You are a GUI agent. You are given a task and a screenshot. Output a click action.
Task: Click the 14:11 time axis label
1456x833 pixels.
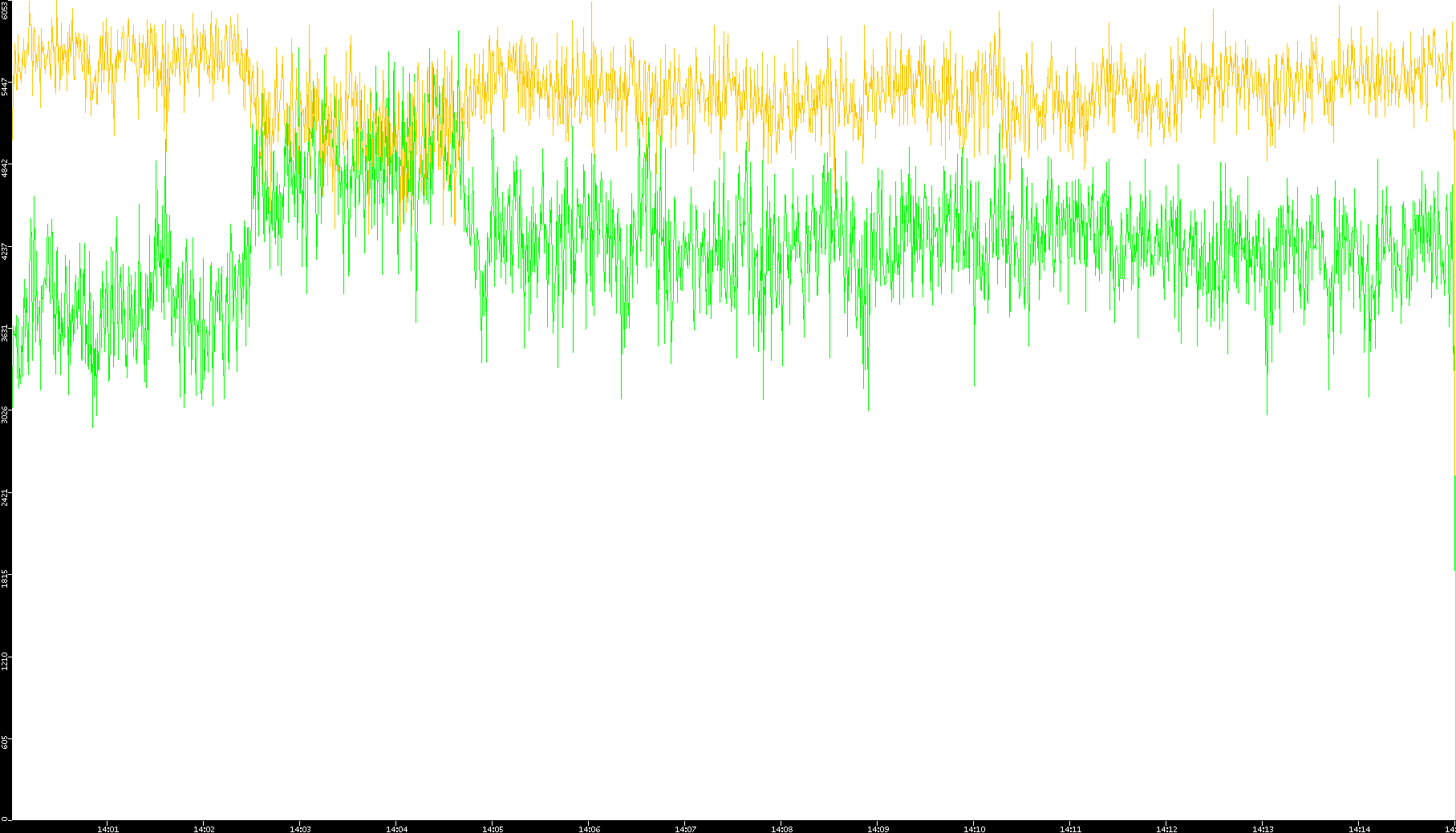tap(1070, 829)
